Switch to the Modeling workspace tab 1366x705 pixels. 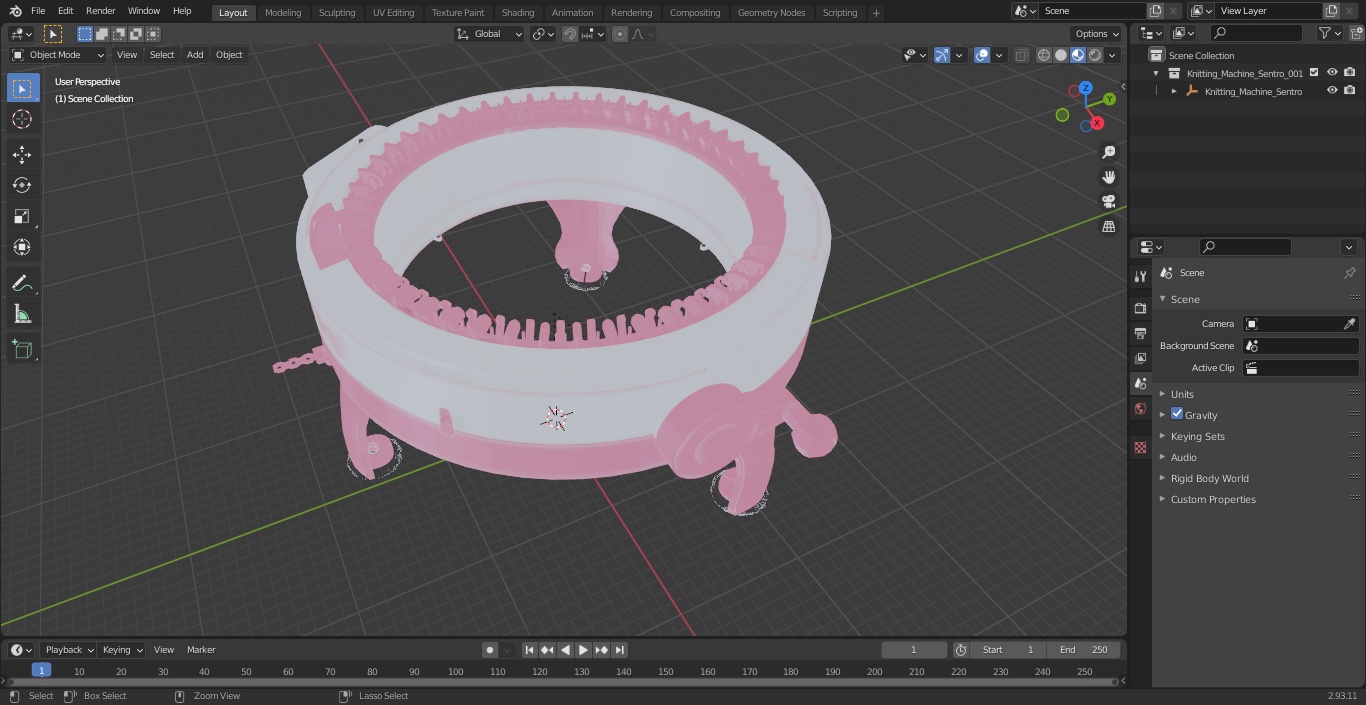[x=283, y=13]
